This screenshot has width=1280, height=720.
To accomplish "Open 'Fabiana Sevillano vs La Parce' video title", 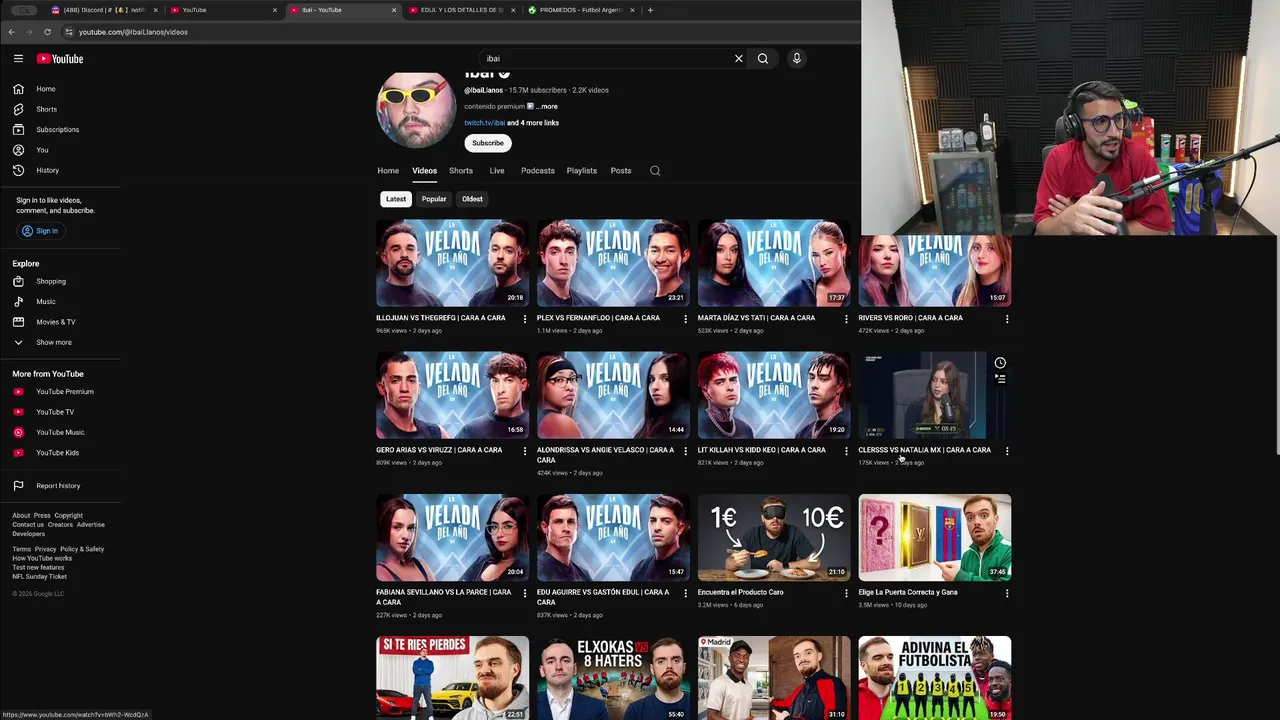I will tap(442, 597).
